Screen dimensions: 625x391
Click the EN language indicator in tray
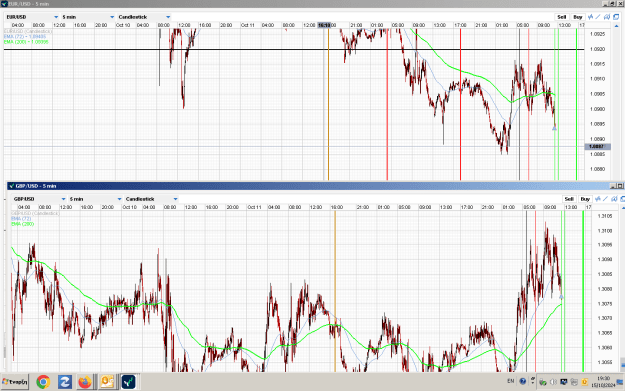[x=511, y=381]
